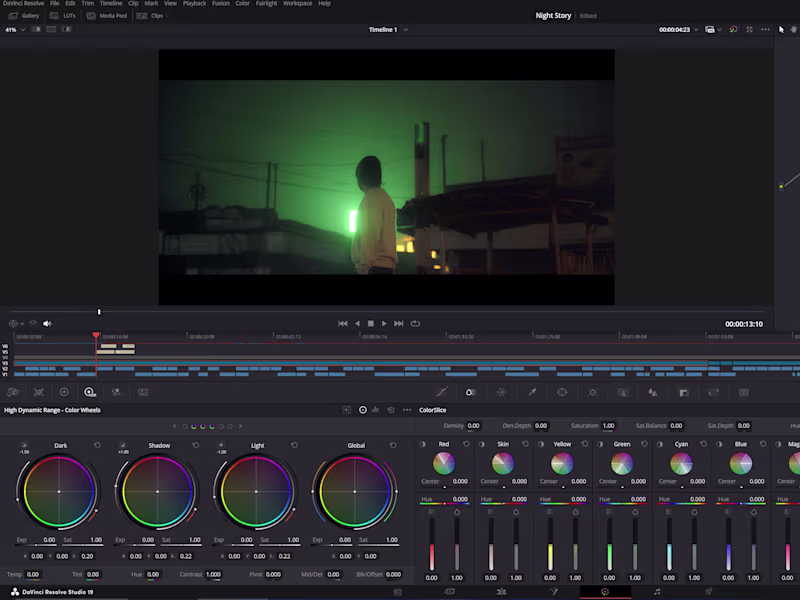
Task: Mute the viewer audio speaker icon
Action: [x=47, y=323]
